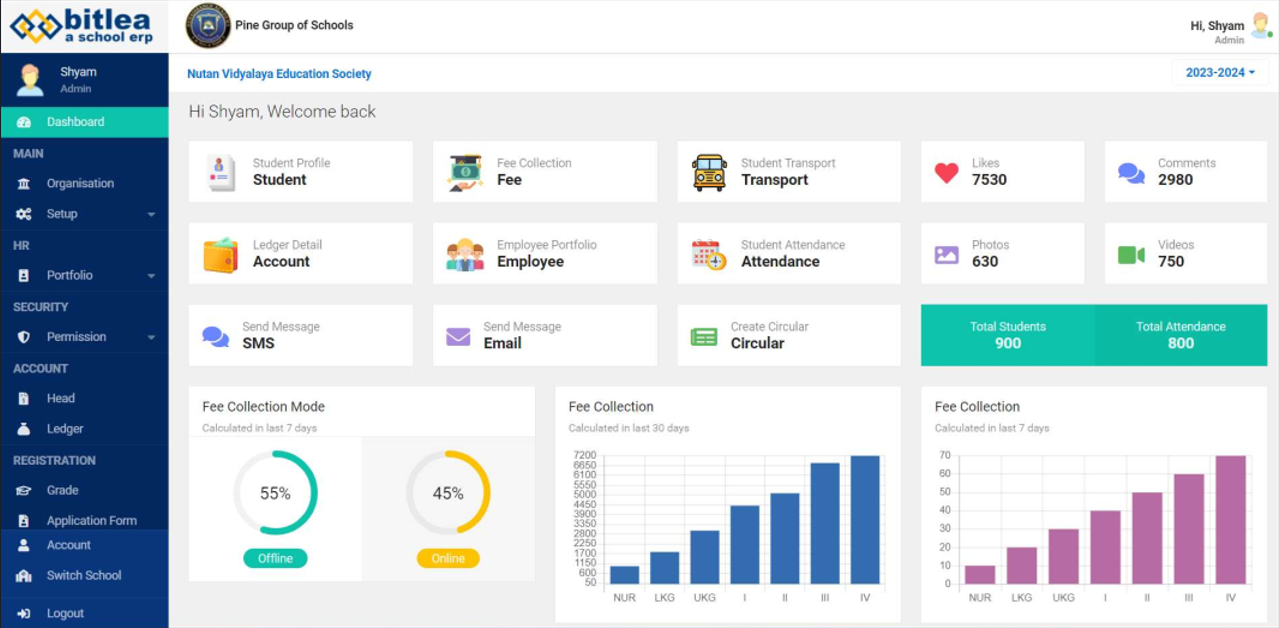
Task: Open the Student Attendance calendar icon
Action: [709, 254]
